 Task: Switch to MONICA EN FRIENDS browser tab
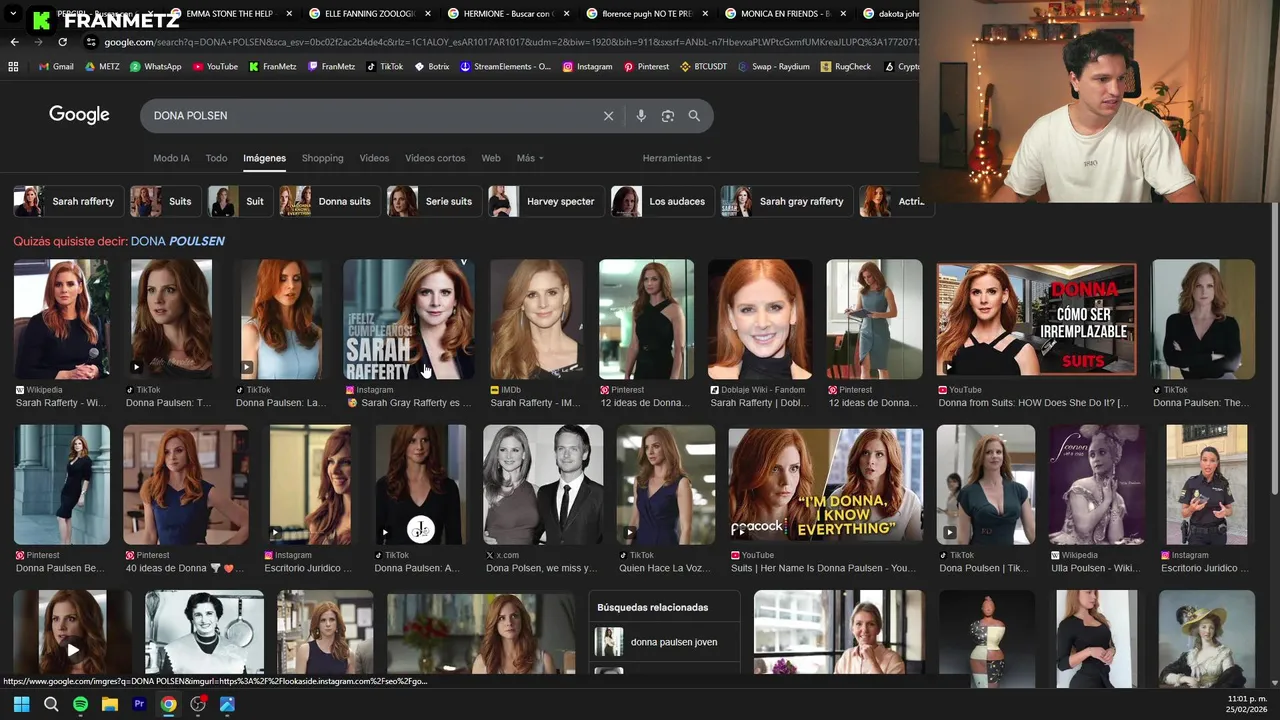[x=784, y=14]
